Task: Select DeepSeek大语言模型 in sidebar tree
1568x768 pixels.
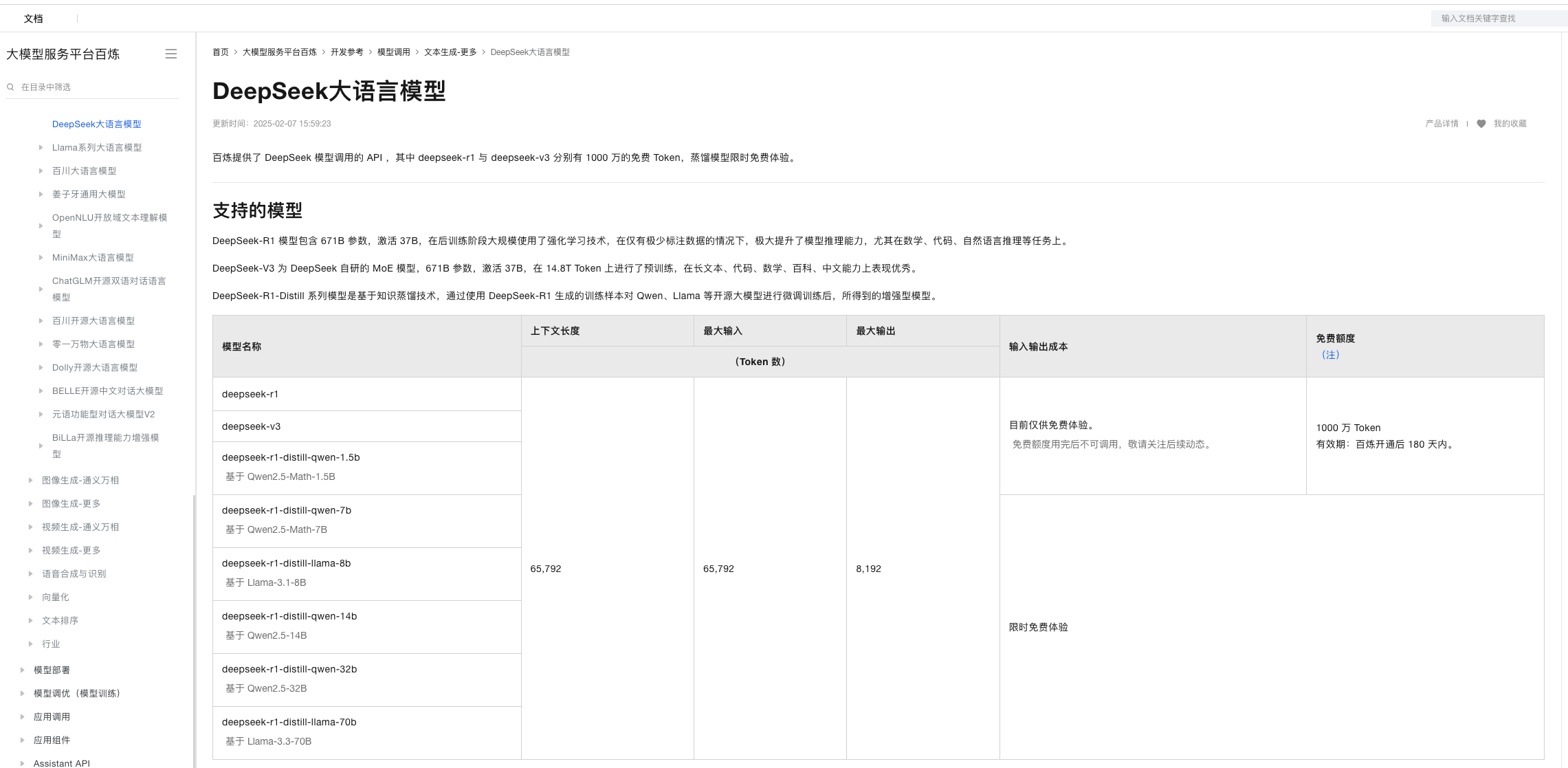Action: tap(96, 124)
